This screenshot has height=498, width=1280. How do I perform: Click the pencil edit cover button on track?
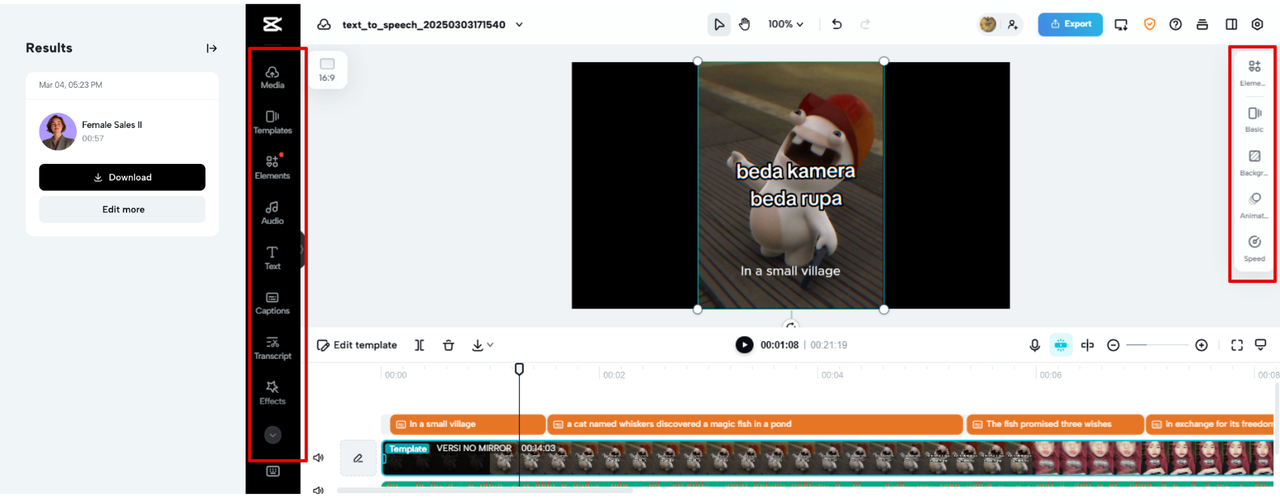pos(358,458)
